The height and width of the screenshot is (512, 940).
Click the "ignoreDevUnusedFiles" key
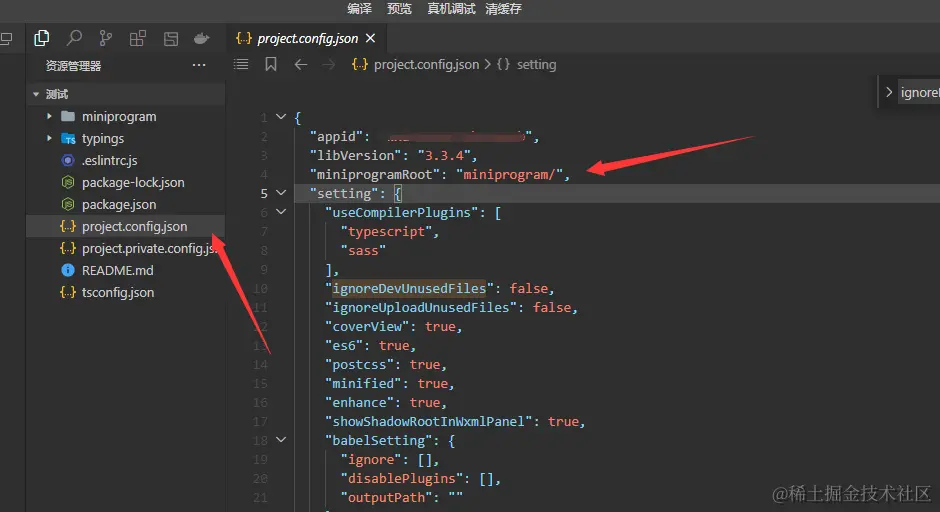pos(409,288)
